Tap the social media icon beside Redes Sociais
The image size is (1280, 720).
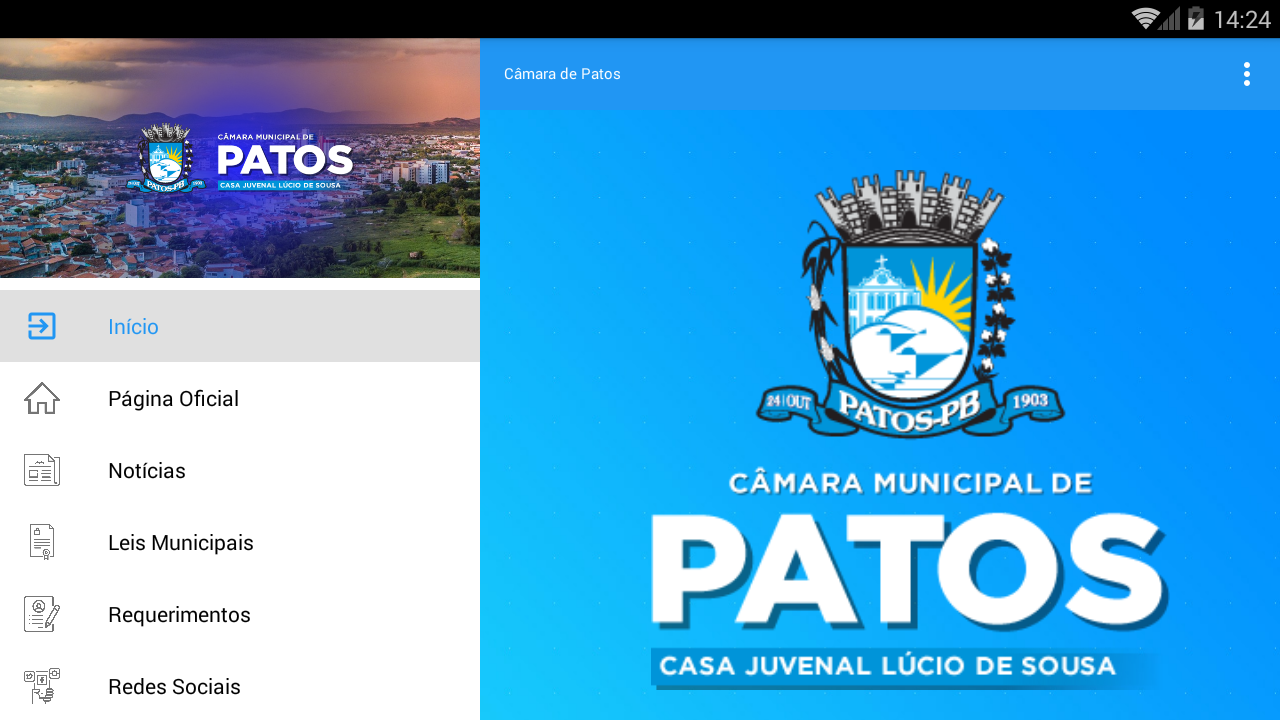(42, 686)
